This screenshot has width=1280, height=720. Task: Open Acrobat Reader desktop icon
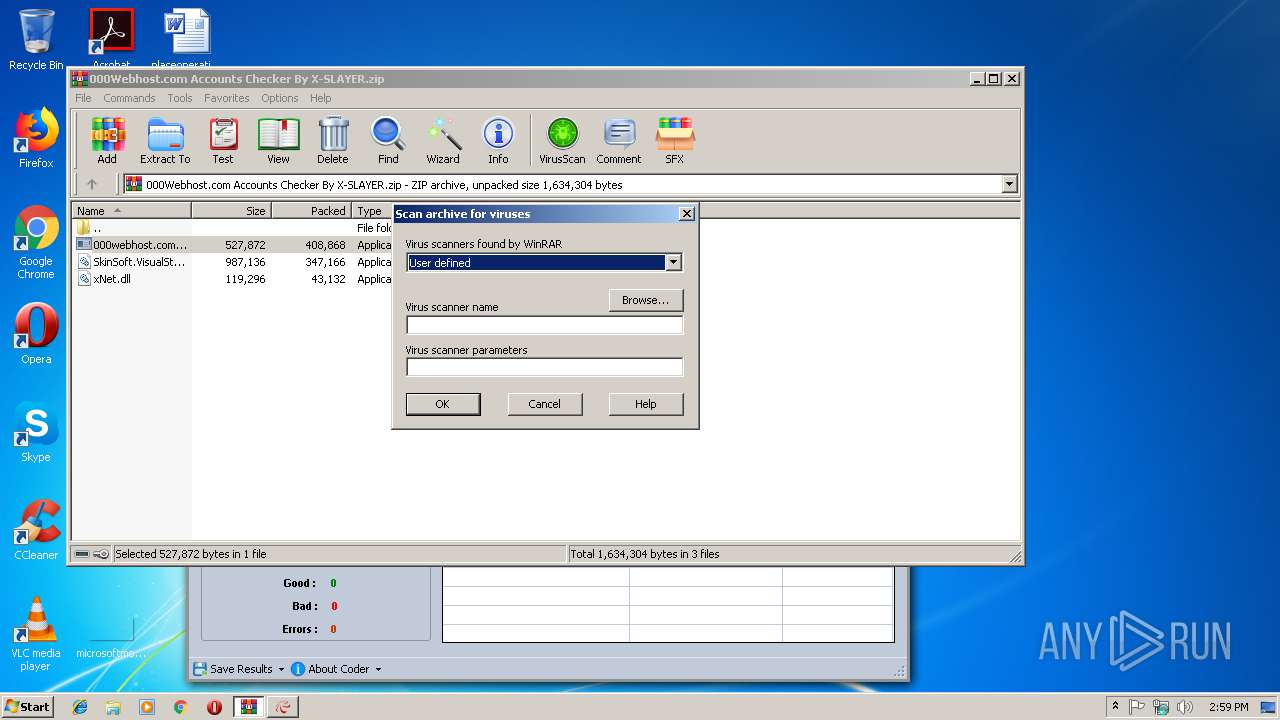(111, 38)
